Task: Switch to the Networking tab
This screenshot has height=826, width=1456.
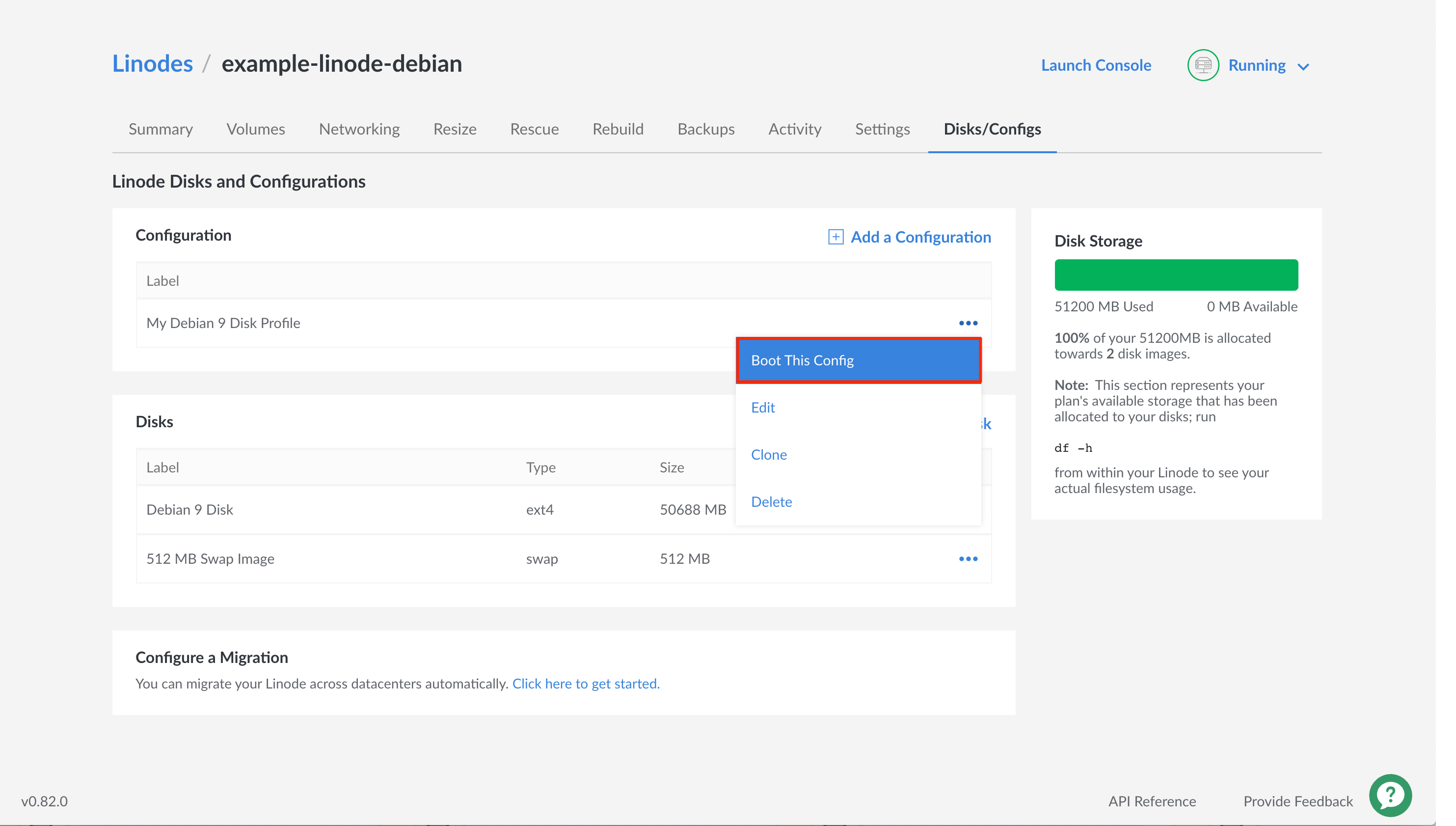Action: [359, 128]
